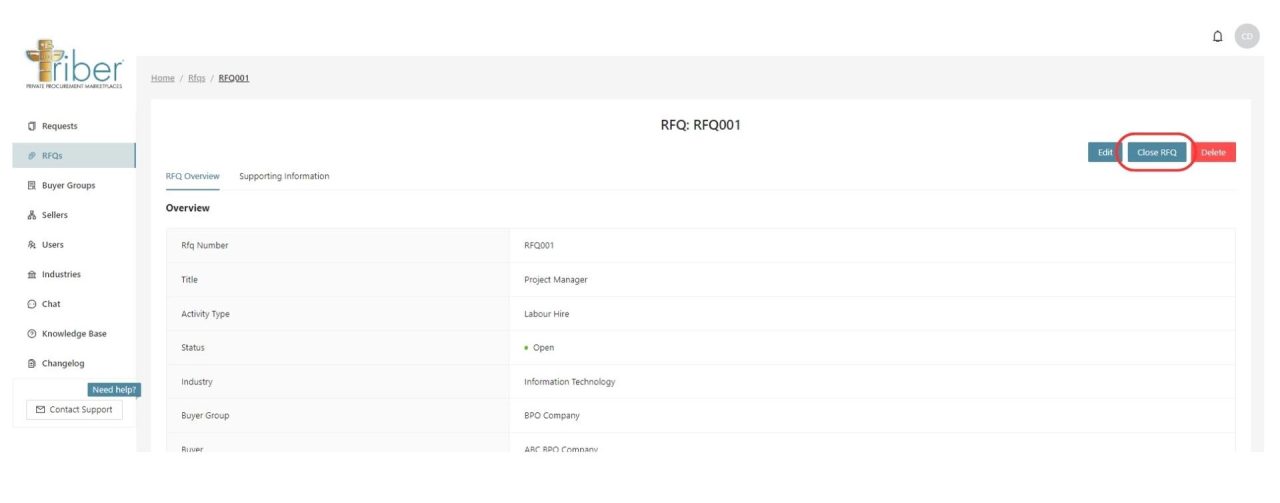Image resolution: width=1280 pixels, height=503 pixels.
Task: Open the Users menu label
Action: pos(53,245)
